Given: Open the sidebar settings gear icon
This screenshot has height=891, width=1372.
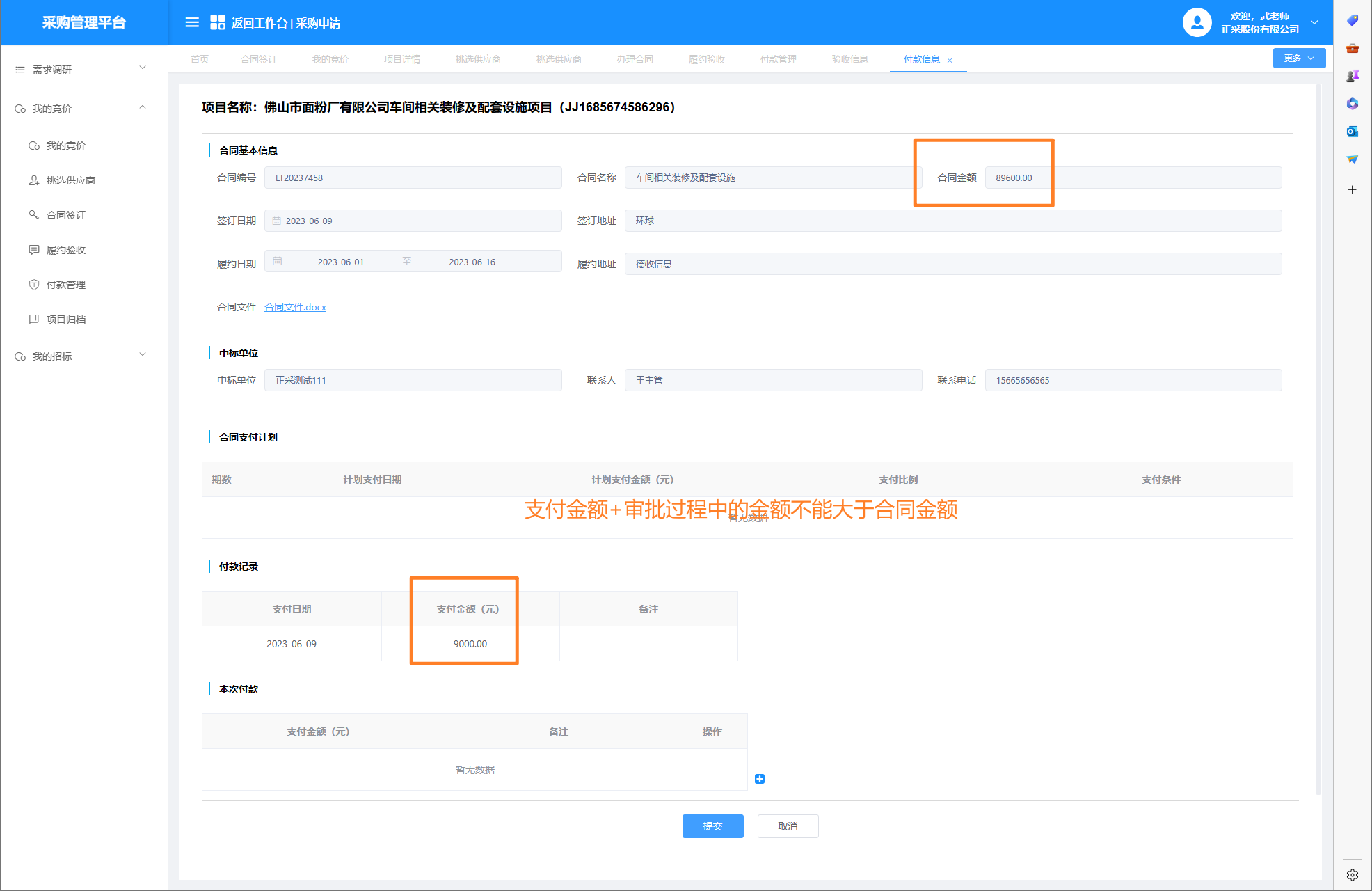Looking at the screenshot, I should coord(1352,875).
